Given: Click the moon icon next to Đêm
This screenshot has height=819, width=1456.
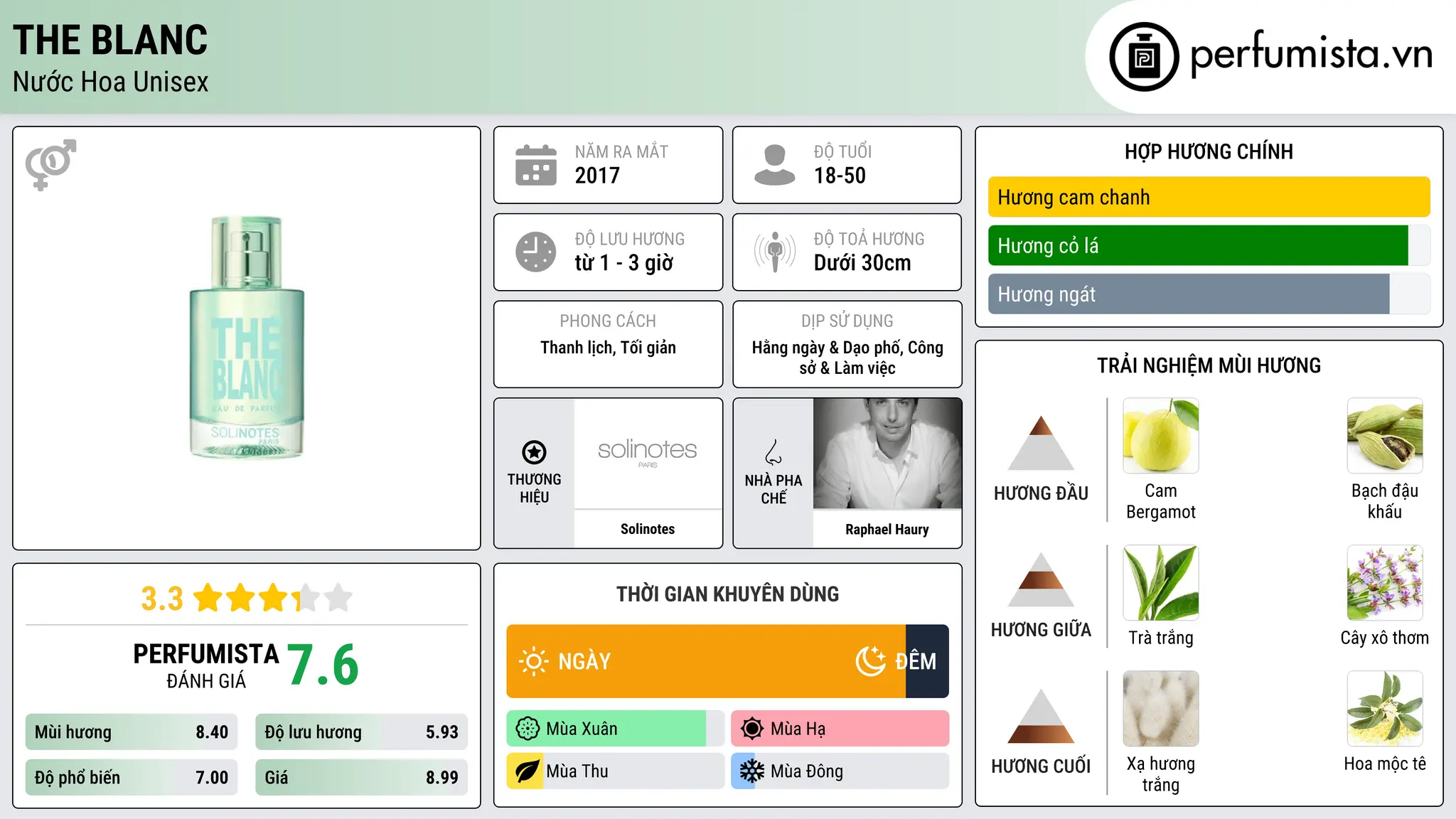Looking at the screenshot, I should (x=871, y=661).
